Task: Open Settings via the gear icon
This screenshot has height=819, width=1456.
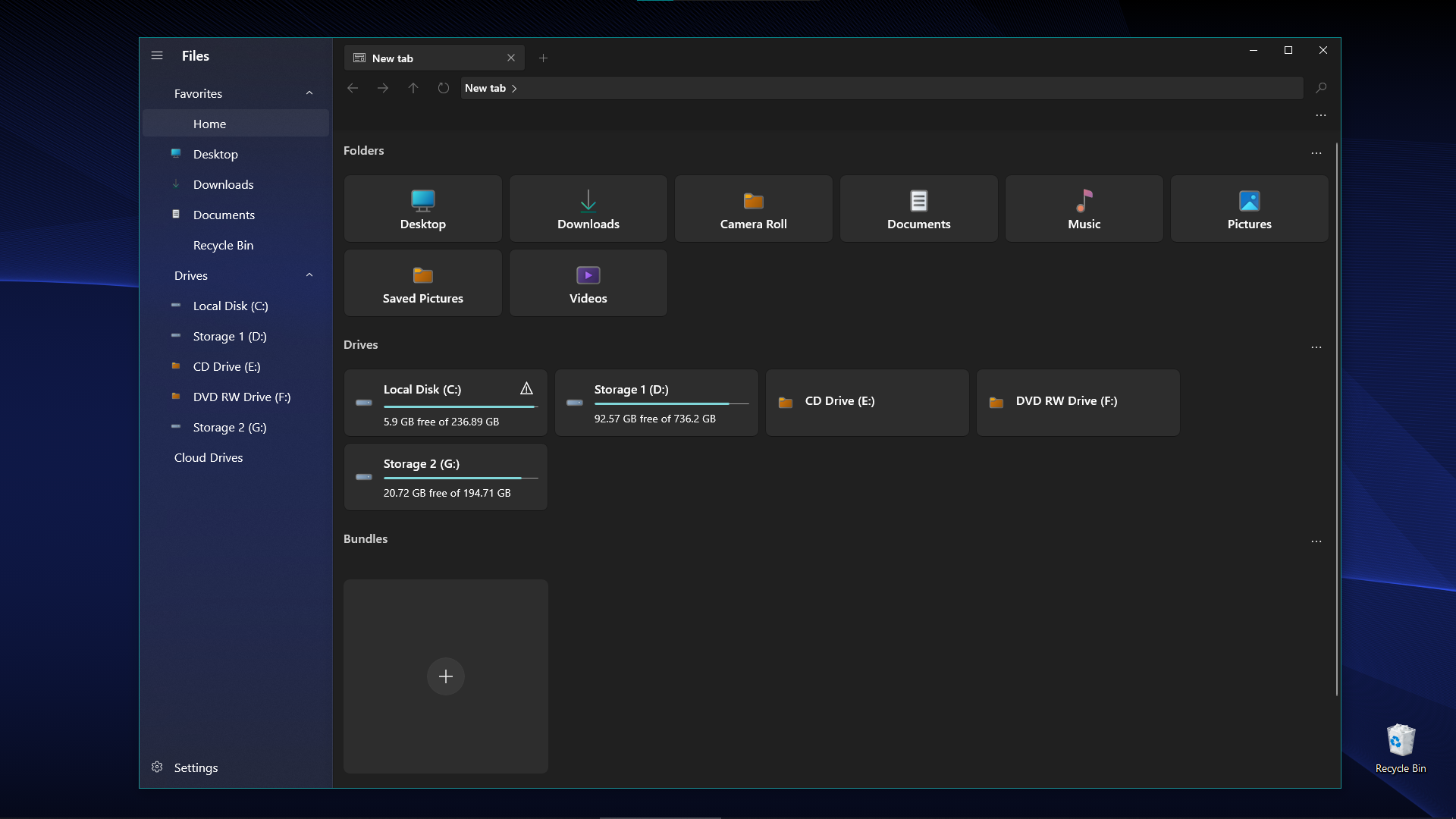Action: [x=157, y=767]
